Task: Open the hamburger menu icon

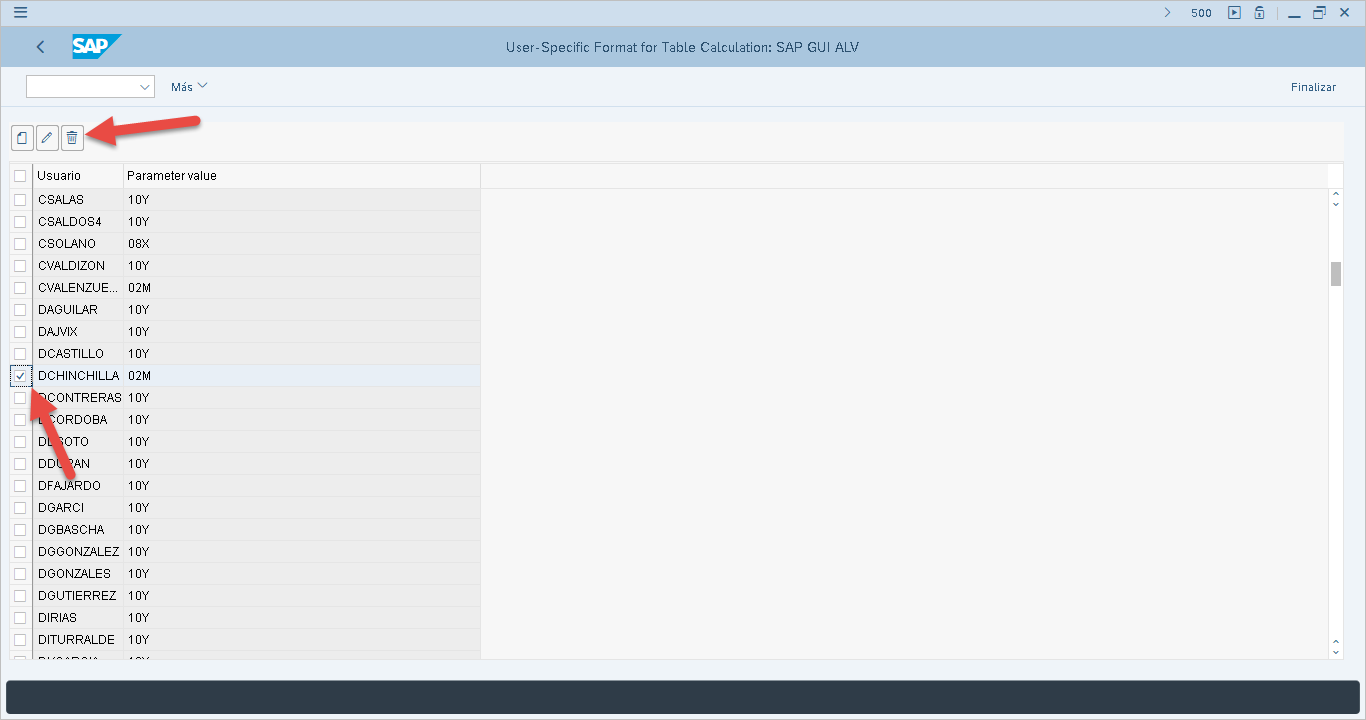Action: coord(20,13)
